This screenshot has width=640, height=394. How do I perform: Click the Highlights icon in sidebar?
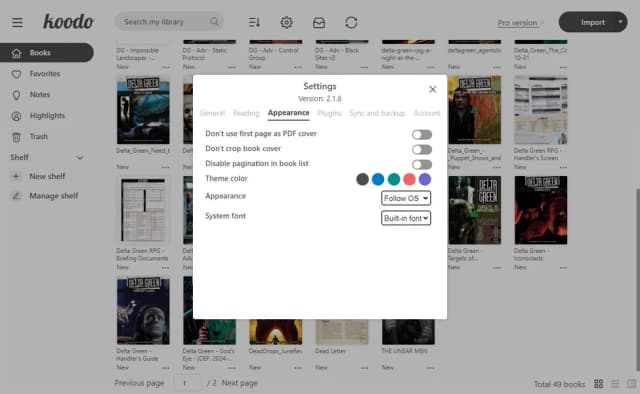(16, 116)
